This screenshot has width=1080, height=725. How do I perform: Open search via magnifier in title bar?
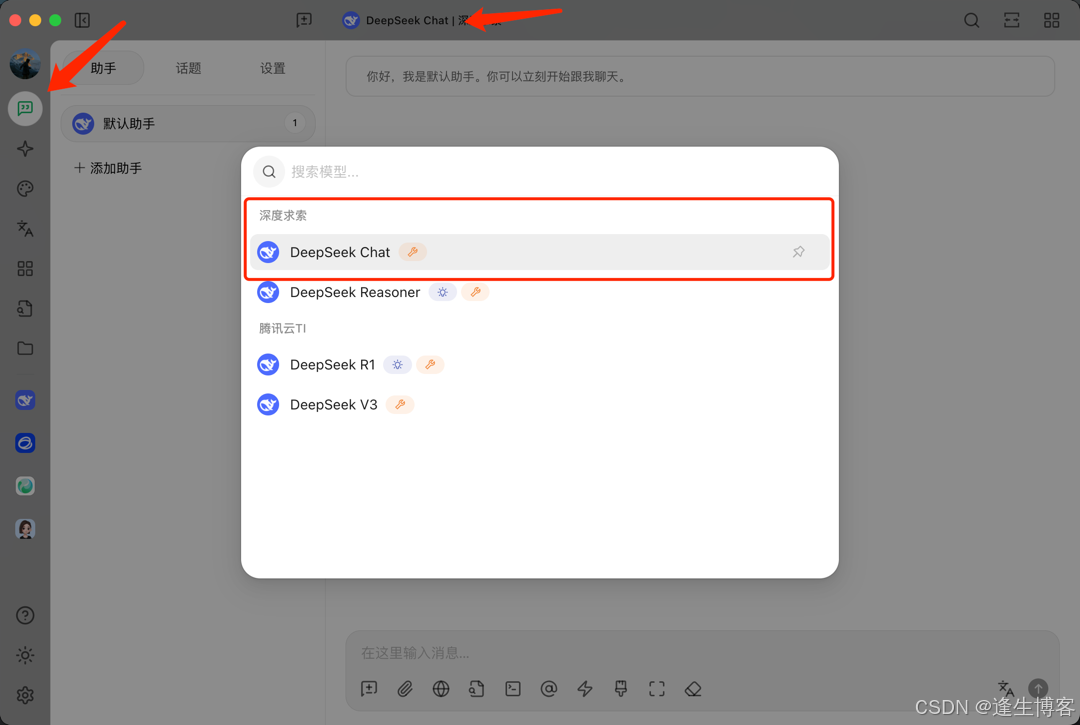pyautogui.click(x=972, y=21)
